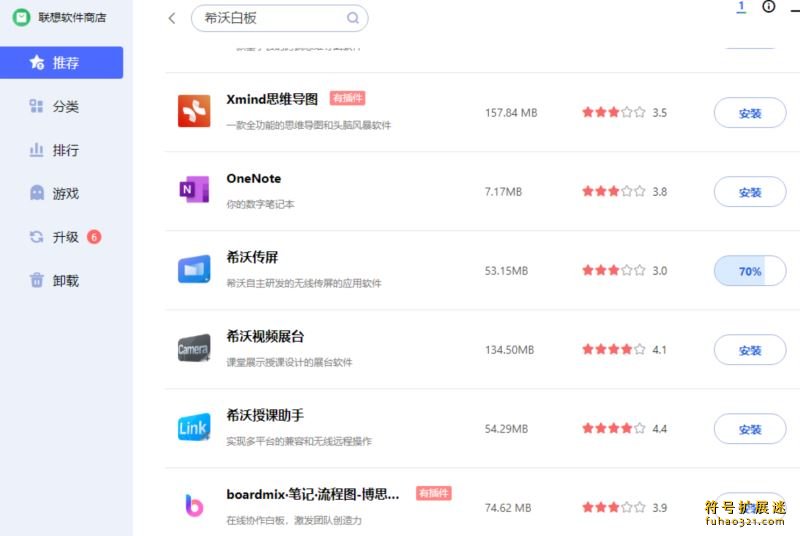Click the 7.17MB size text
The width and height of the screenshot is (800, 536).
click(503, 192)
